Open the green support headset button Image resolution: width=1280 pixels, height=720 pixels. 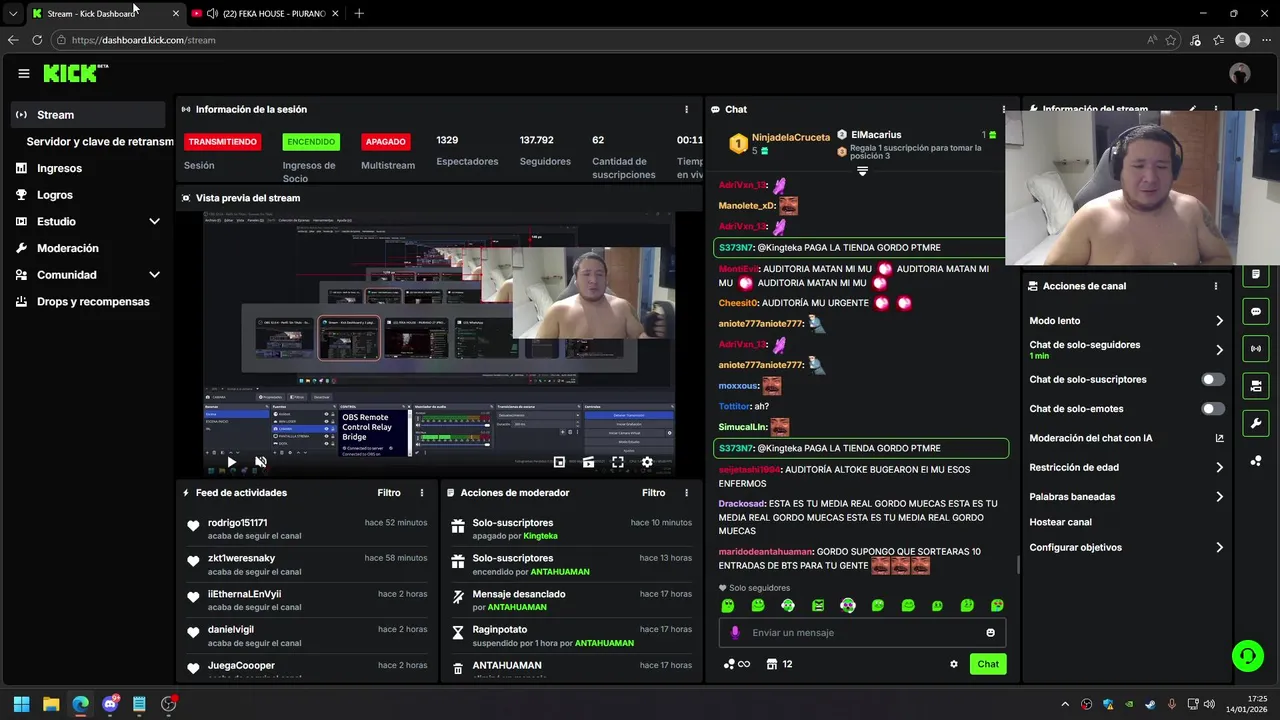click(x=1248, y=656)
